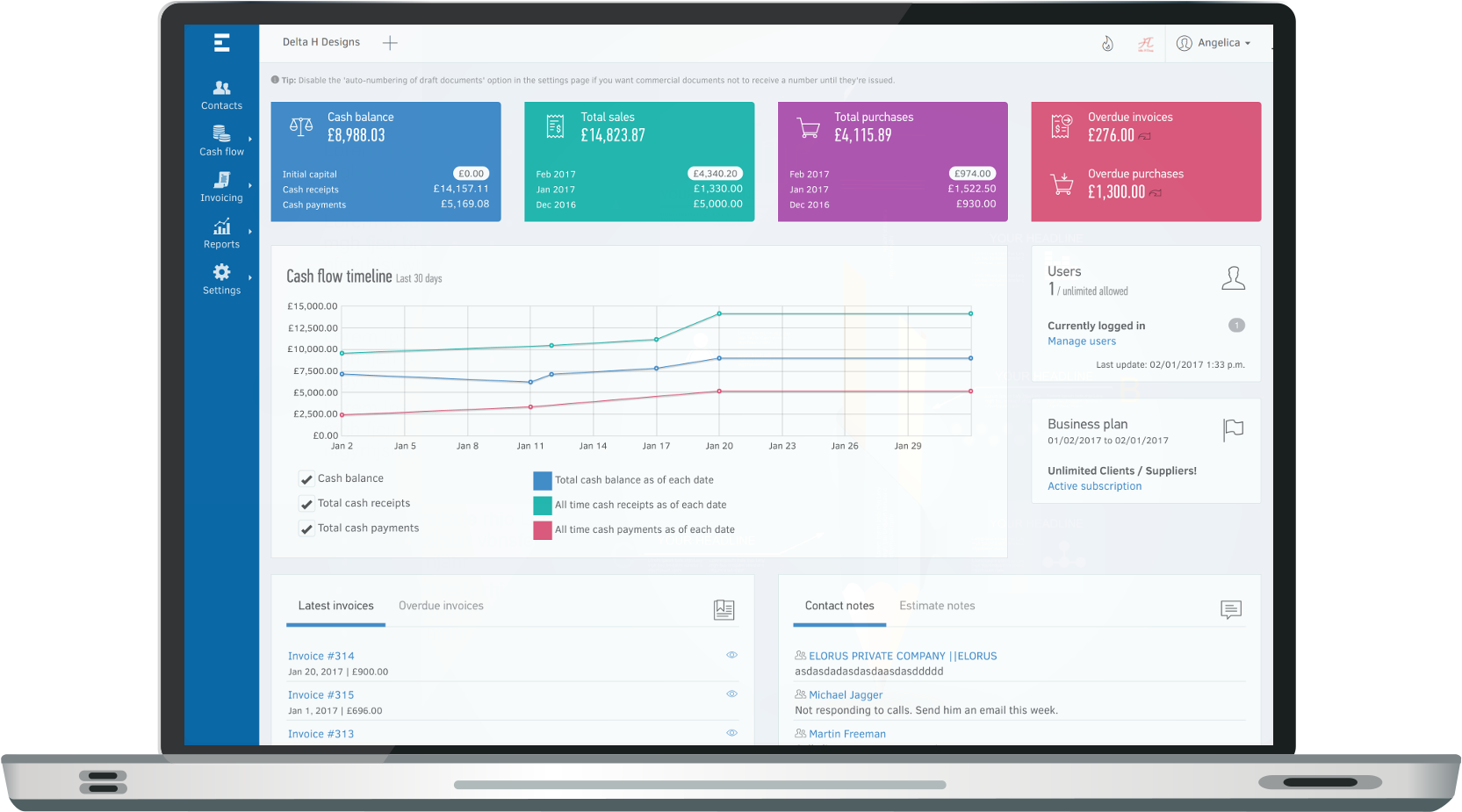Switch to Estimate notes tab
The width and height of the screenshot is (1462, 812).
pos(937,606)
